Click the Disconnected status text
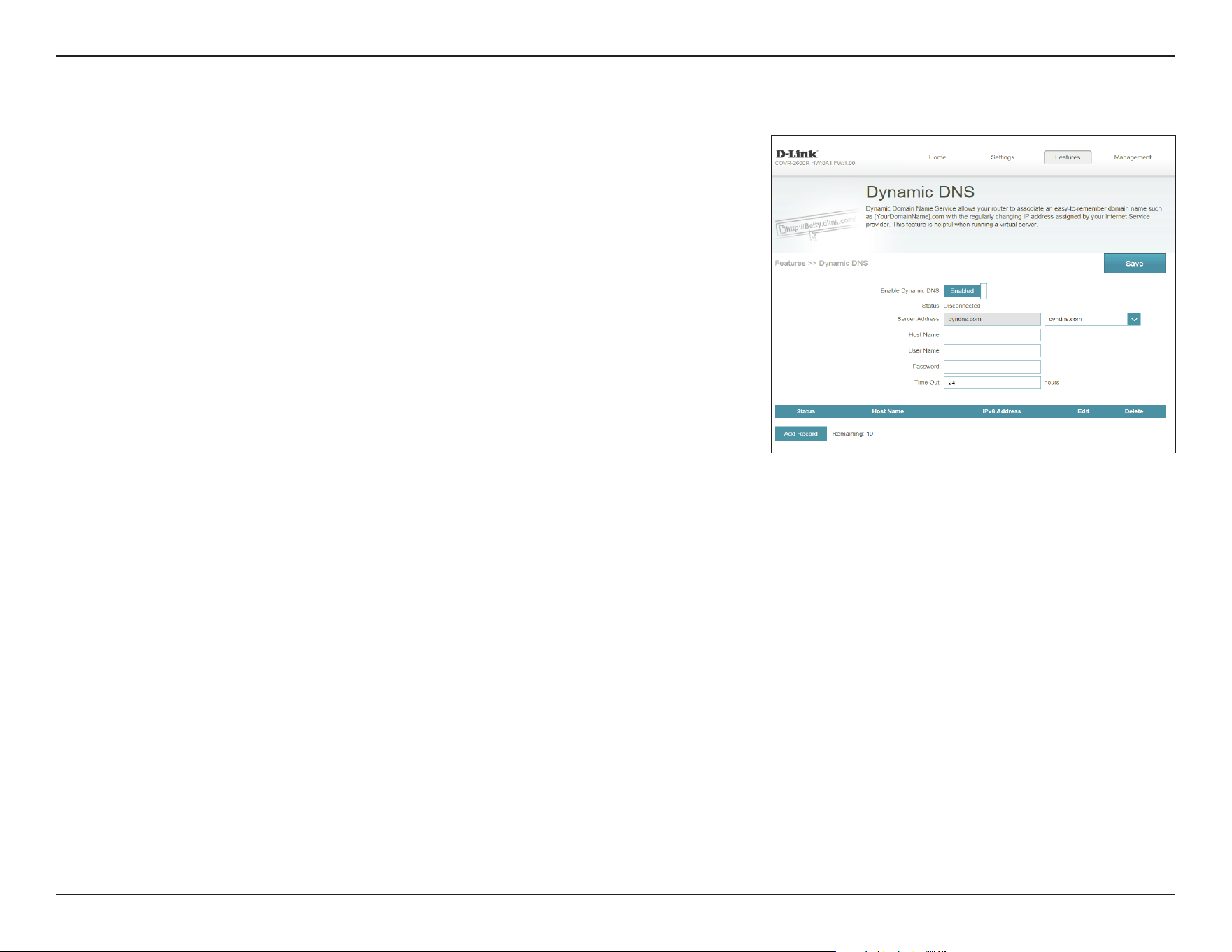Image resolution: width=1232 pixels, height=952 pixels. tap(962, 306)
